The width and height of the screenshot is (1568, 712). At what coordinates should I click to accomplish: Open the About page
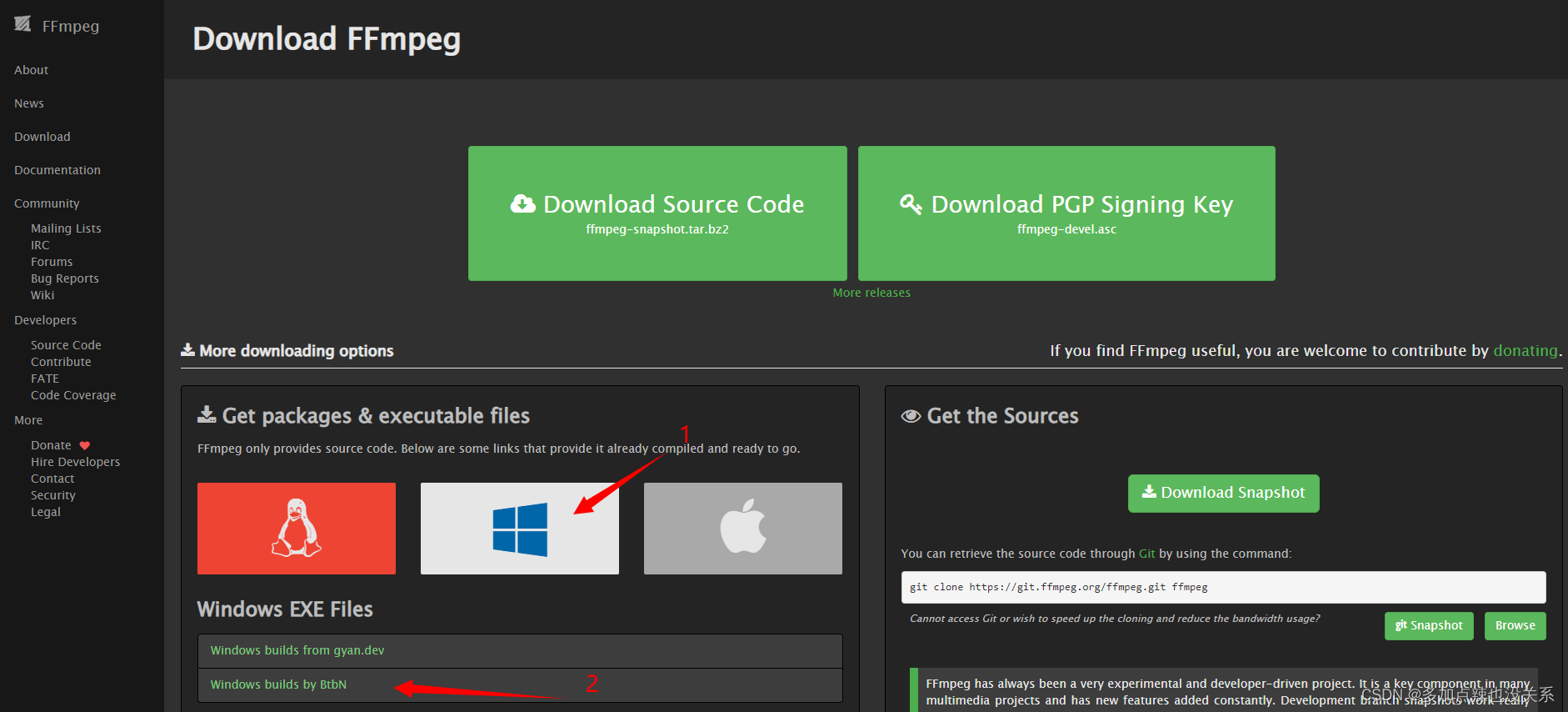(32, 70)
